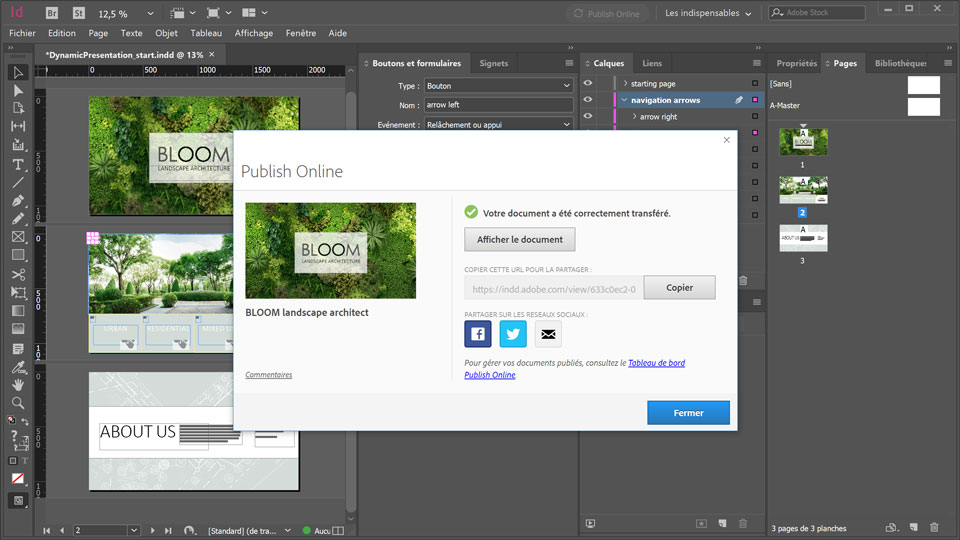The height and width of the screenshot is (540, 960).
Task: Share the document via email icon
Action: (548, 334)
